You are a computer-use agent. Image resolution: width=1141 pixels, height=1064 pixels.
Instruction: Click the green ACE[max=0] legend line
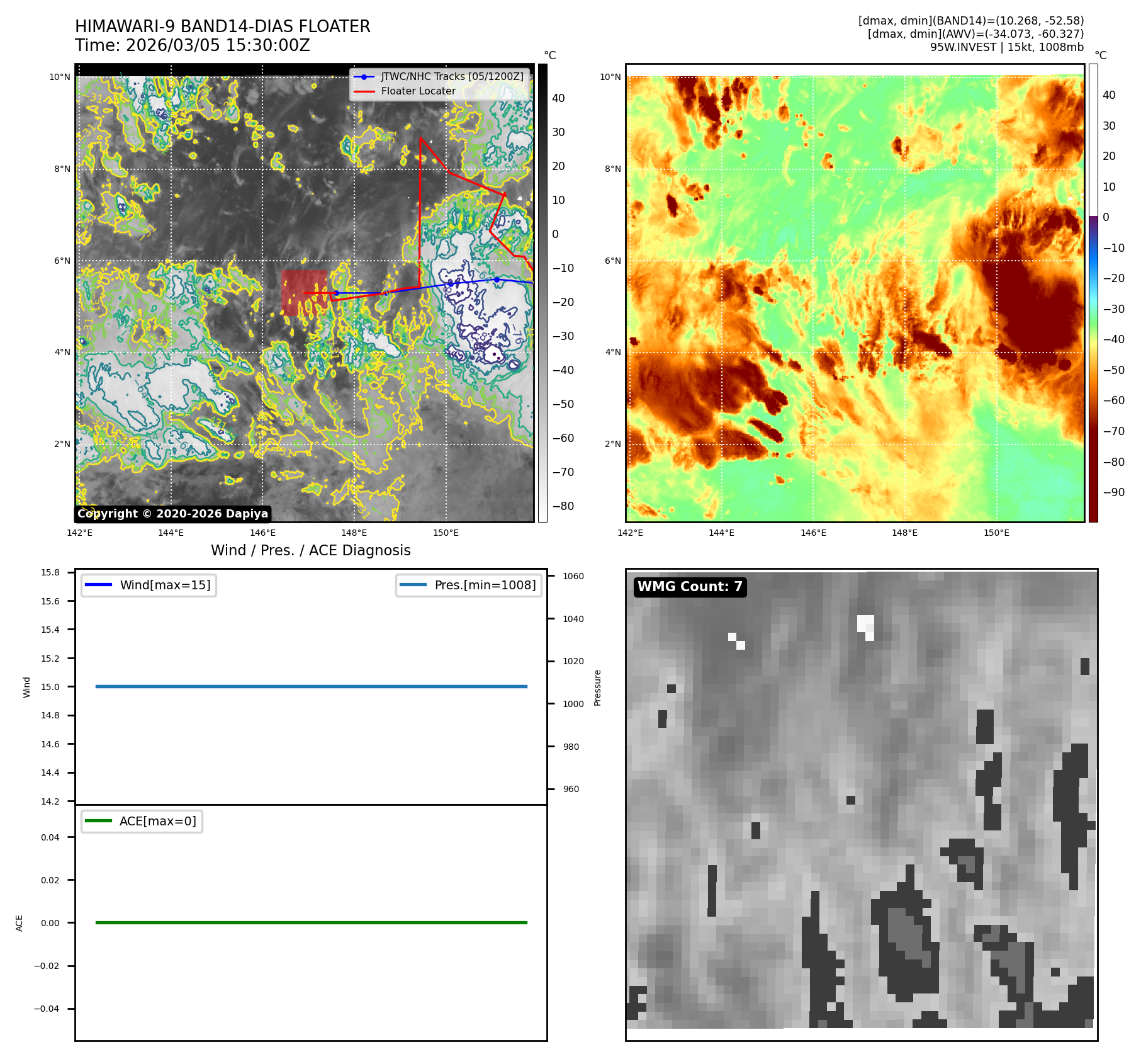coord(98,821)
